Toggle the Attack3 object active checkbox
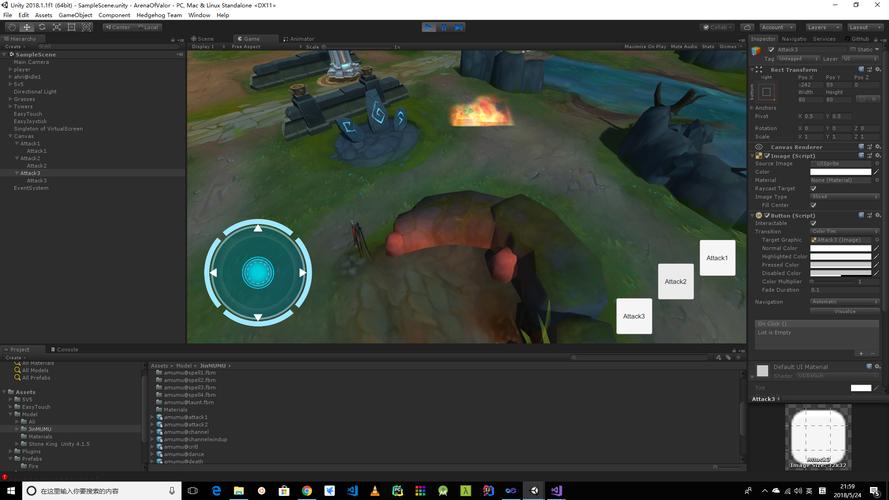The height and width of the screenshot is (500, 889). [x=771, y=50]
